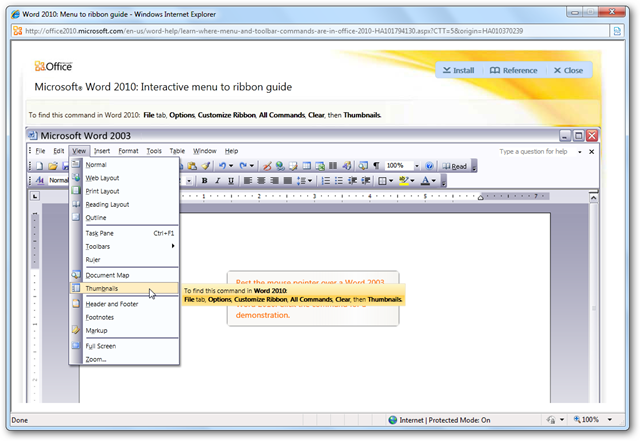Click the New Blank Document icon
This screenshot has height=441, width=640.
[40, 166]
